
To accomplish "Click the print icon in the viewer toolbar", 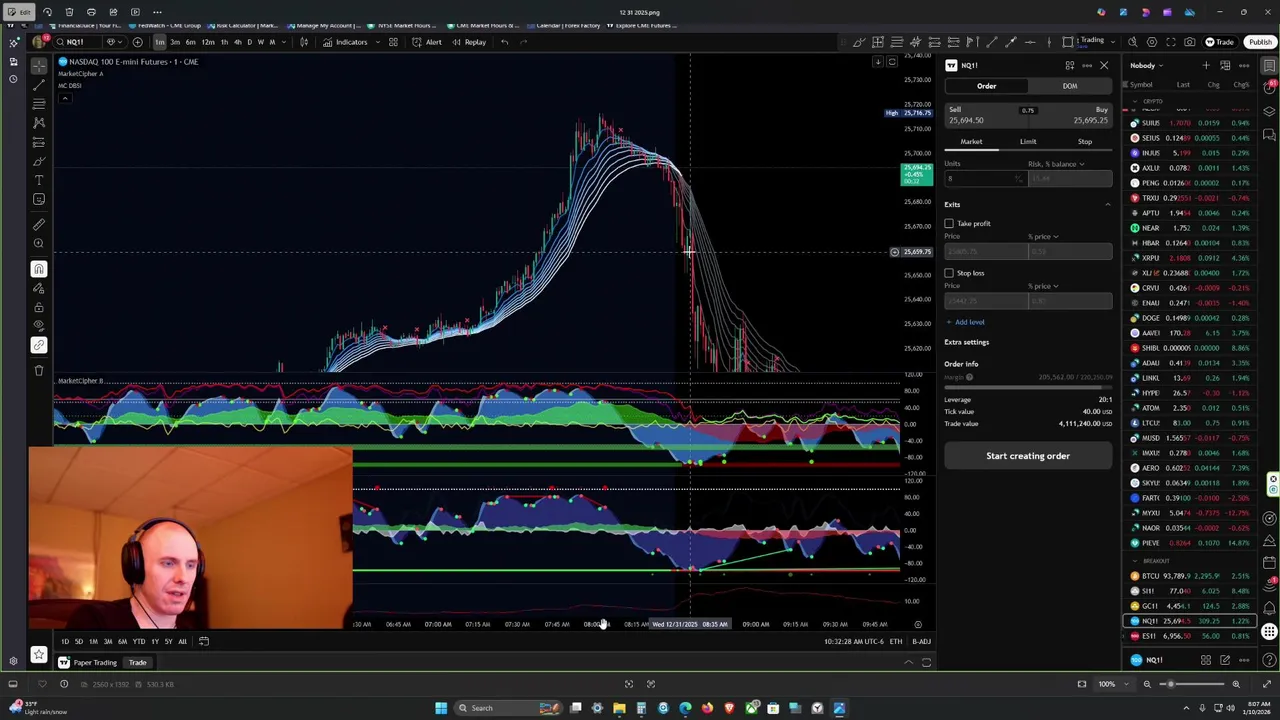I will (x=91, y=12).
